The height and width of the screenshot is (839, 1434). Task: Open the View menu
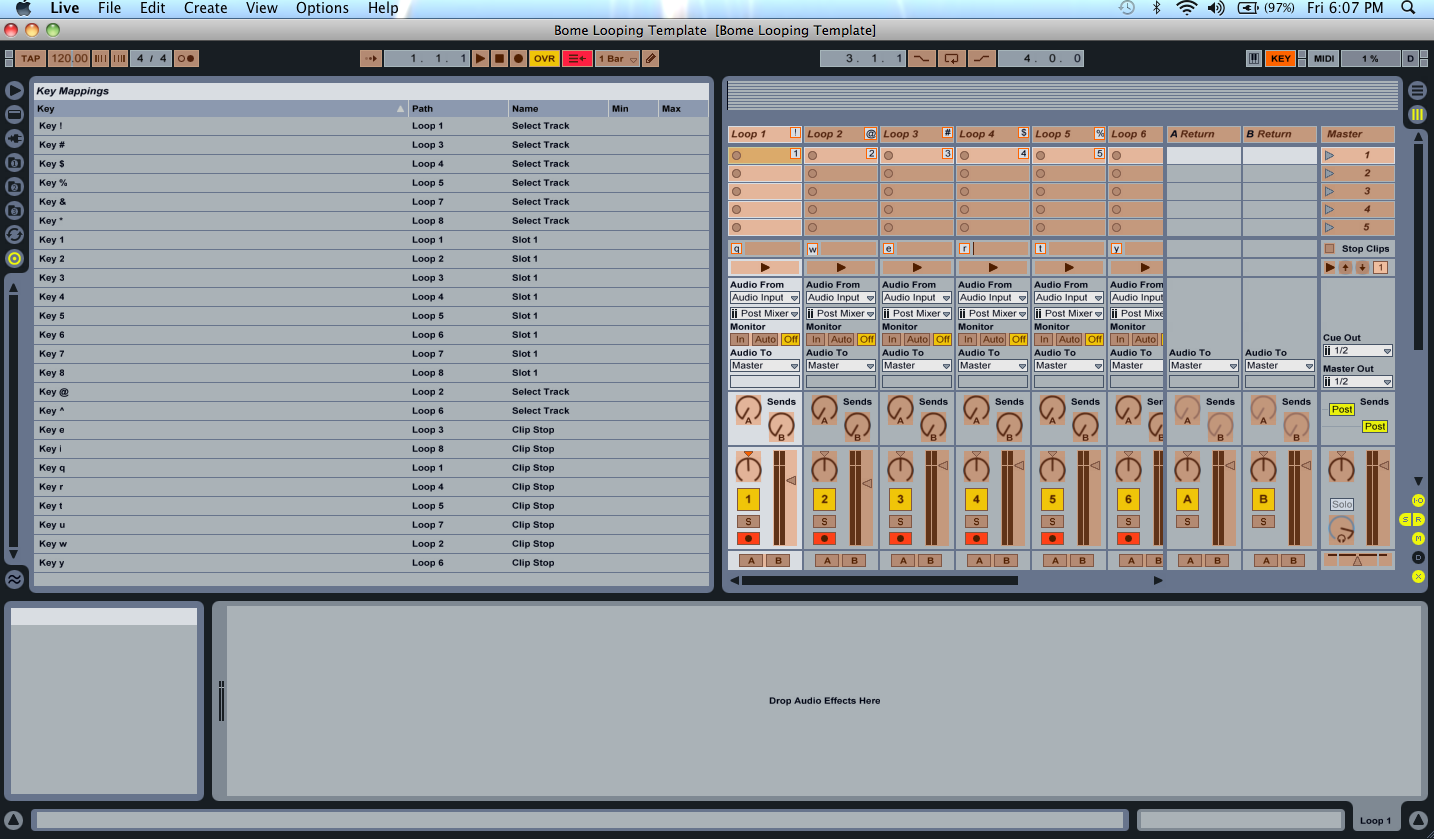261,8
